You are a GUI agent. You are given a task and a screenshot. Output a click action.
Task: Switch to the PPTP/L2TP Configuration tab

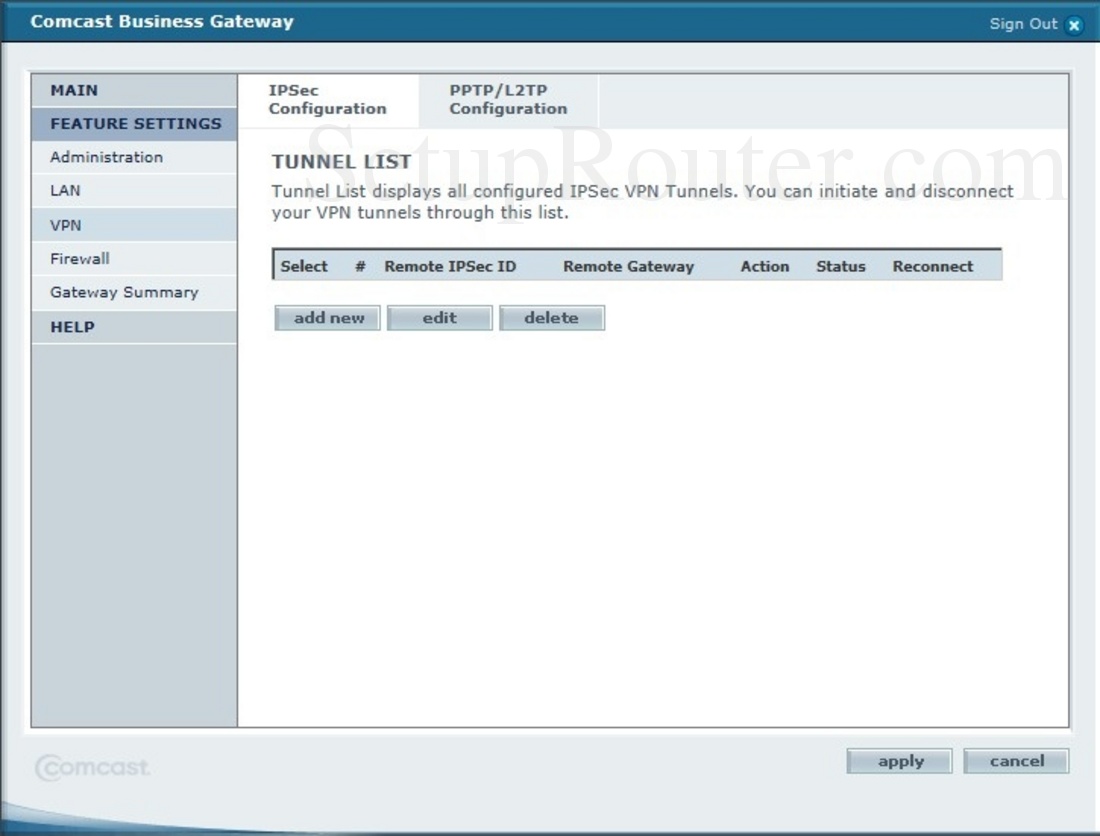pos(508,100)
